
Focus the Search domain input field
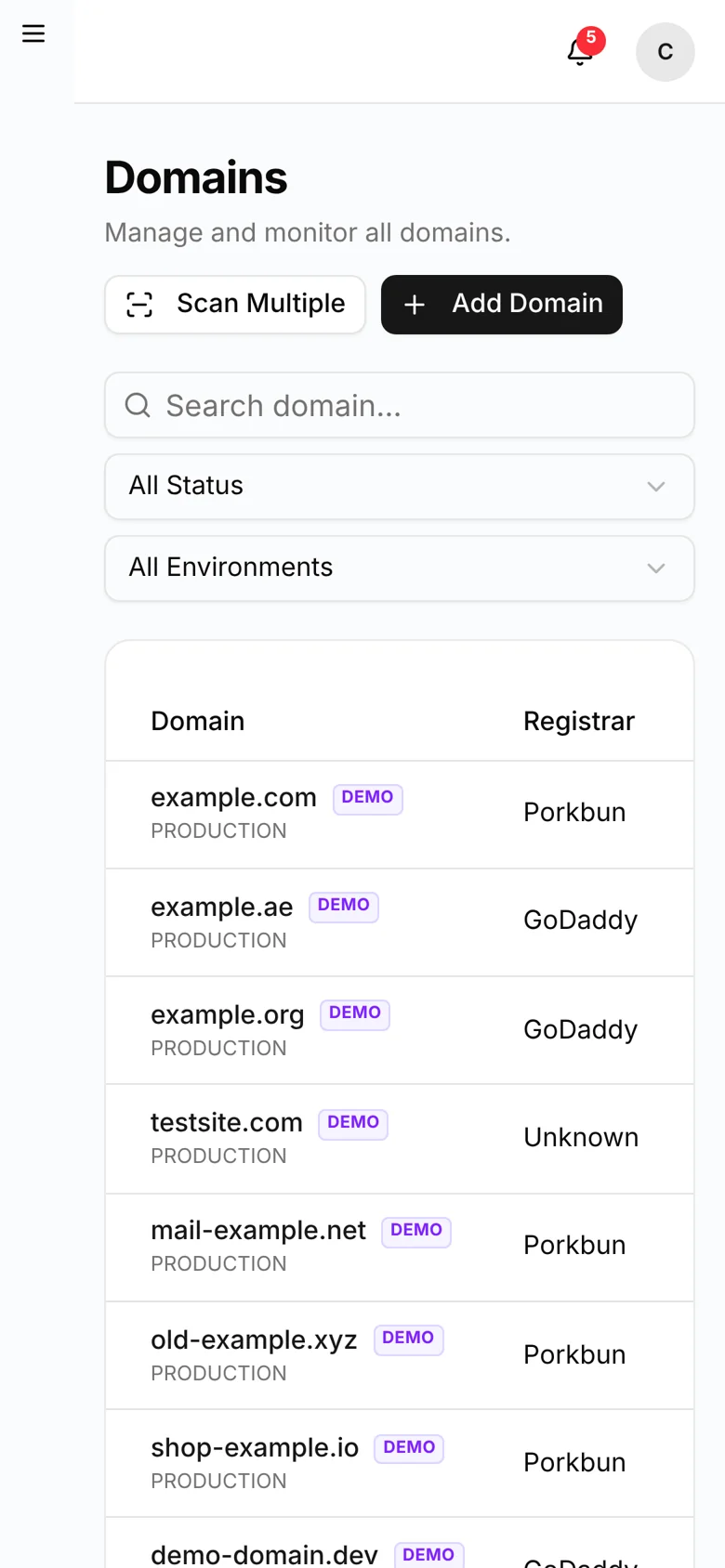[400, 405]
